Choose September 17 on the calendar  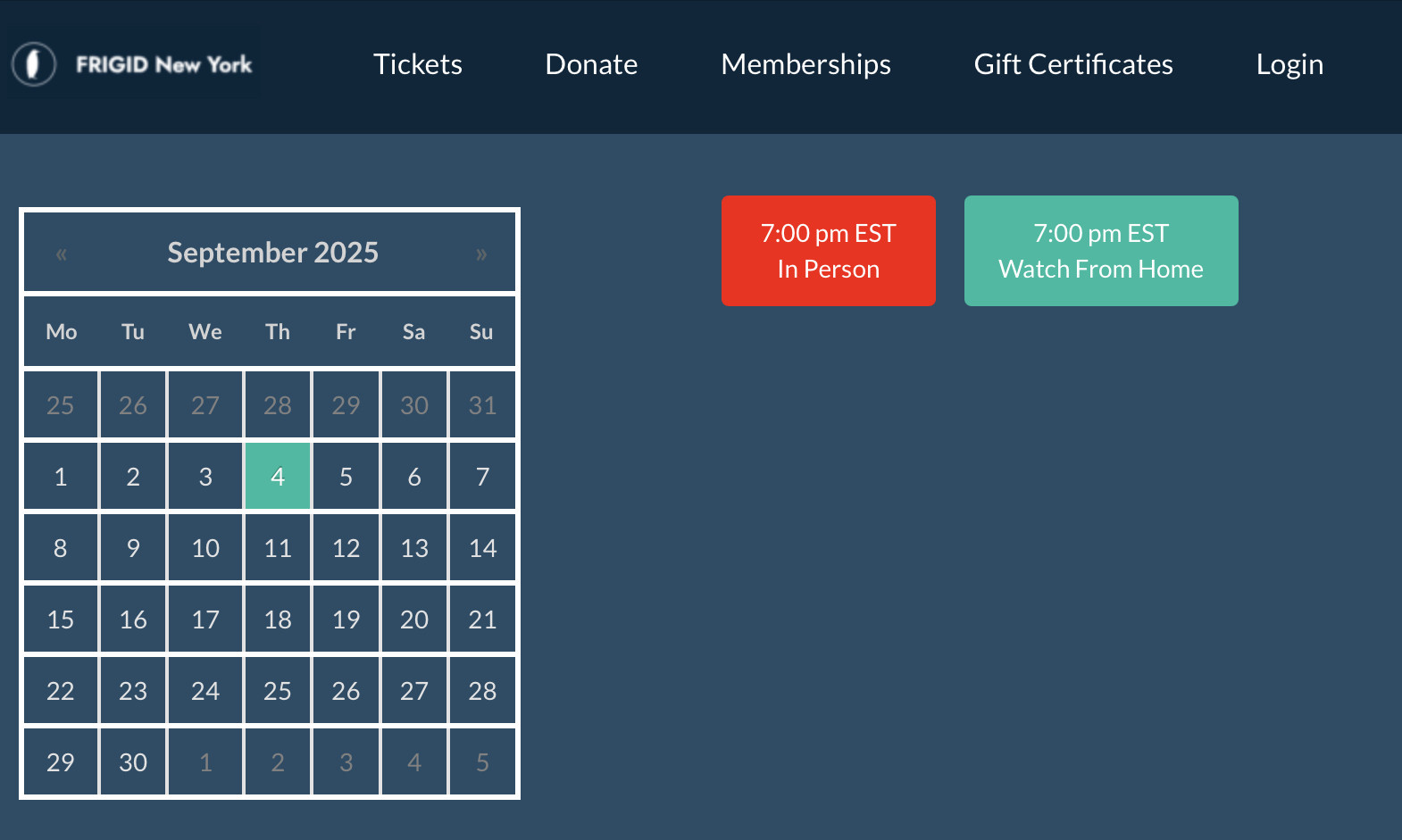point(205,619)
